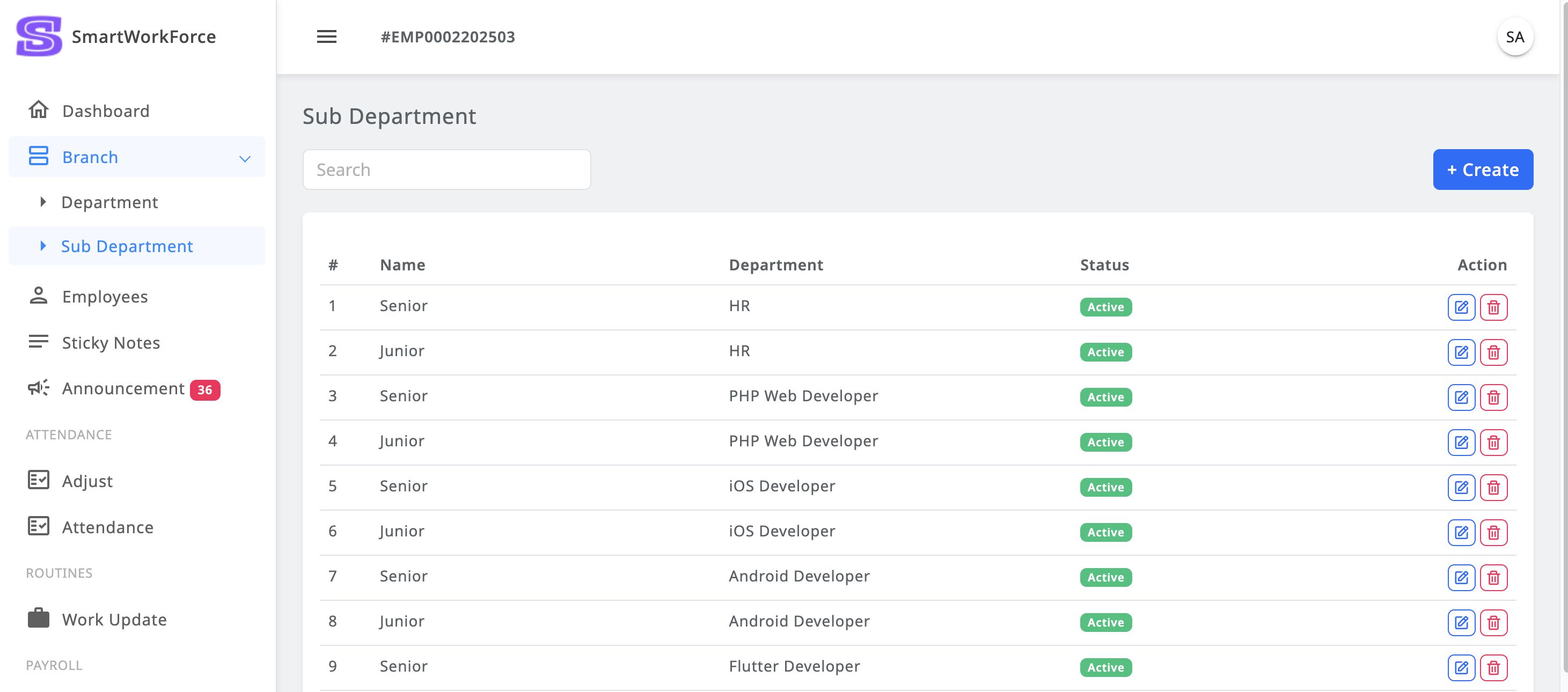The image size is (1568, 692).
Task: Click the Search input field
Action: click(x=446, y=169)
